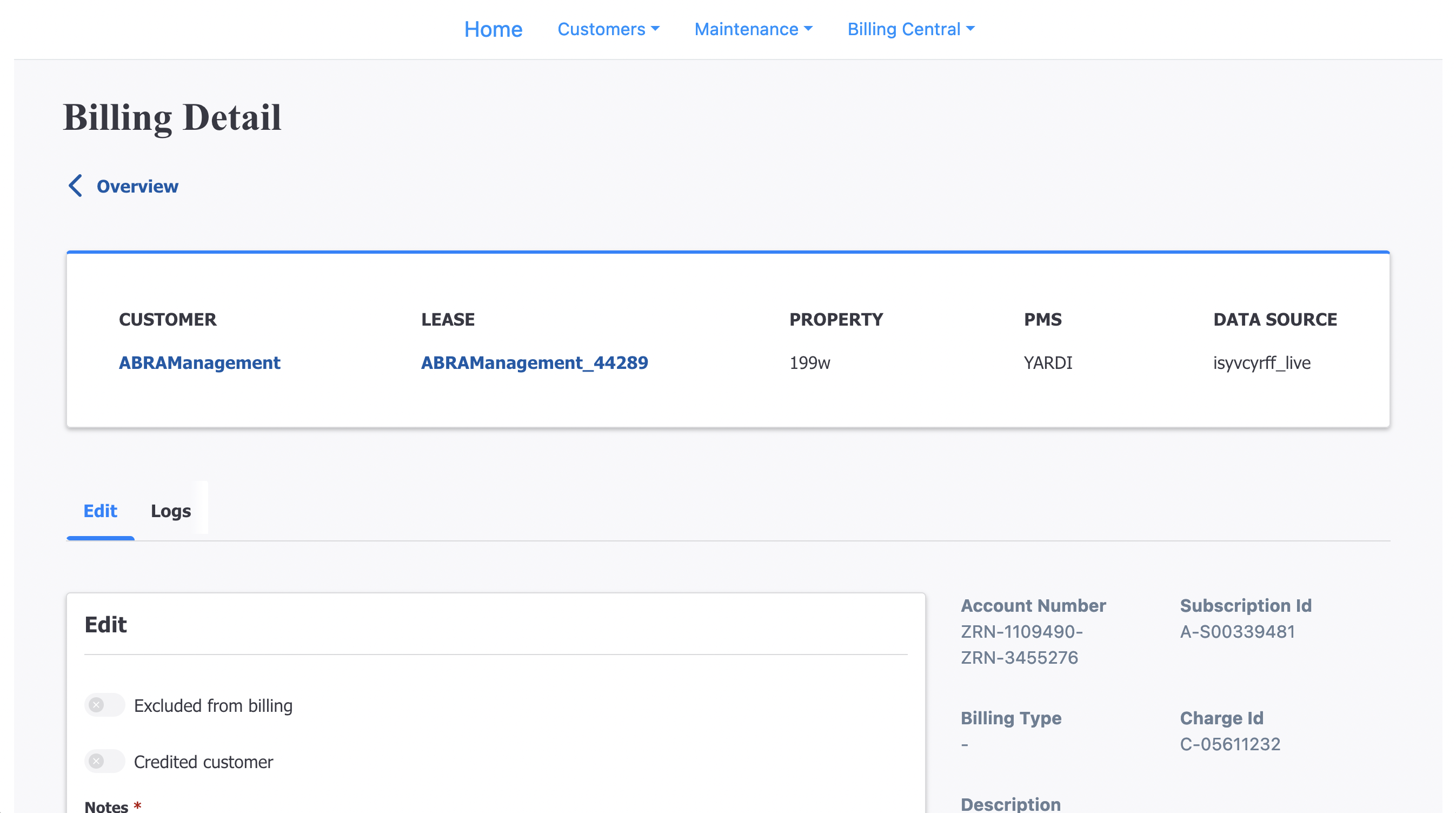Select the Edit tab

tap(100, 511)
